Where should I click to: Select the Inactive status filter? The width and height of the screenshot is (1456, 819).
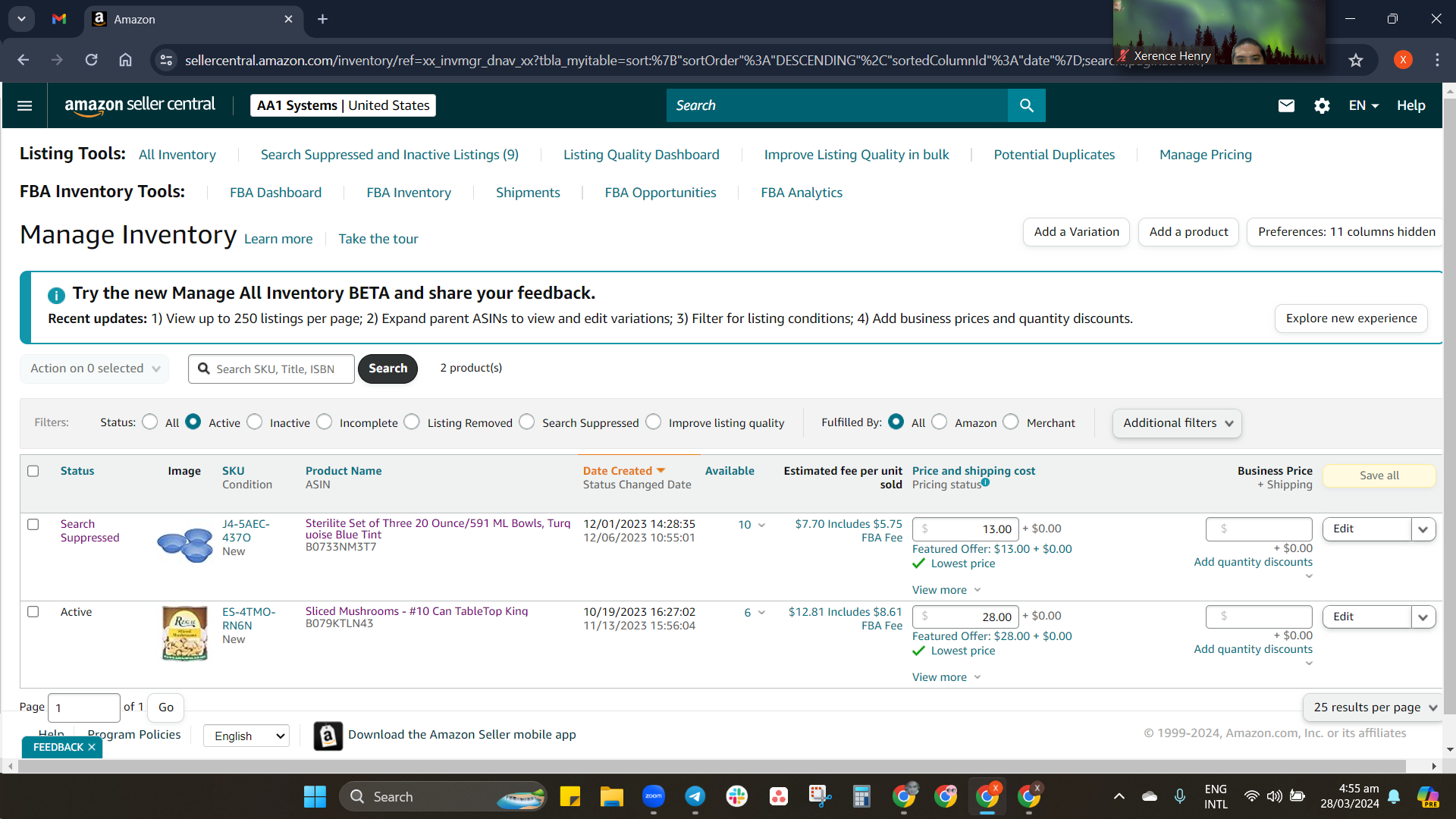255,422
